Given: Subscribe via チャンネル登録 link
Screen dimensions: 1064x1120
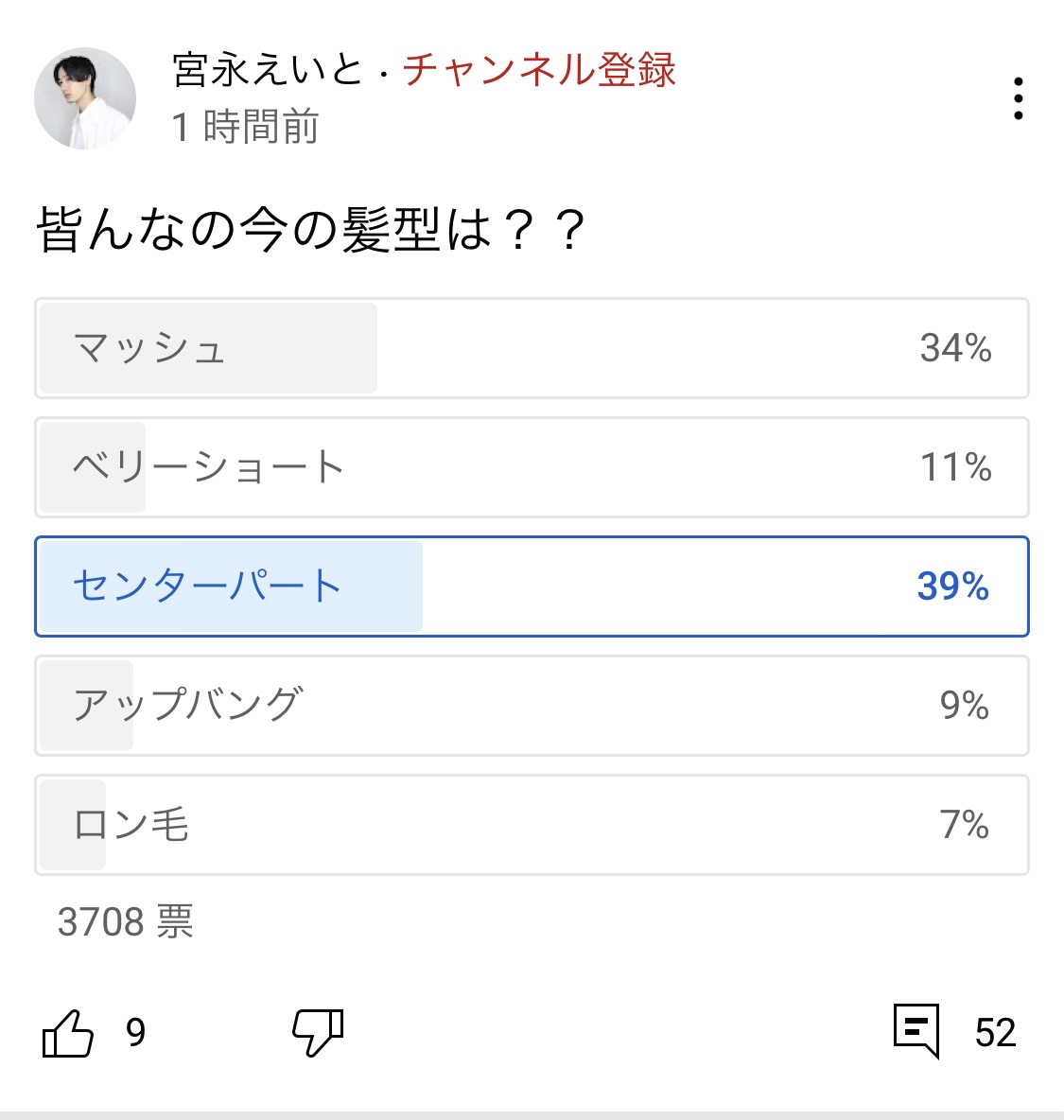Looking at the screenshot, I should pyautogui.click(x=539, y=70).
